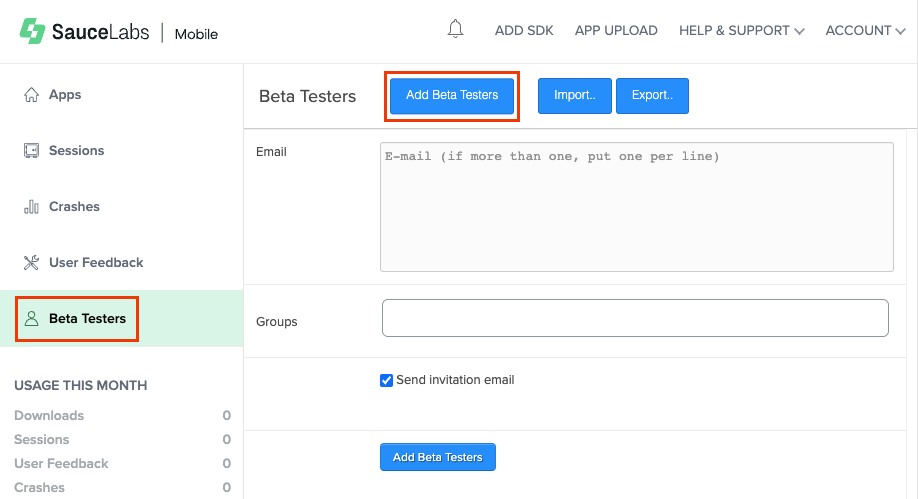Go to App Upload in top navigation
Viewport: 918px width, 499px height.
(616, 31)
